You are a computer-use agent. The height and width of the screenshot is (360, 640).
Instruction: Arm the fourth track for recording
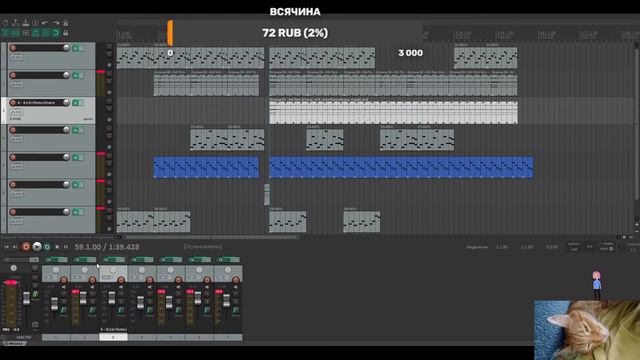coord(13,130)
